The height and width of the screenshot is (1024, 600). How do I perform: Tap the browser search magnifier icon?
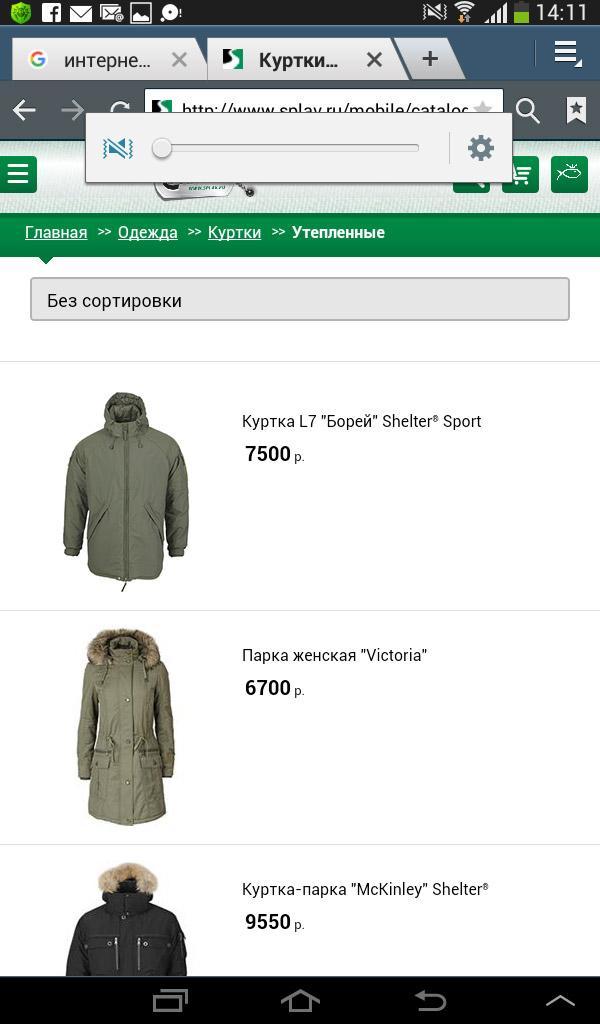528,111
